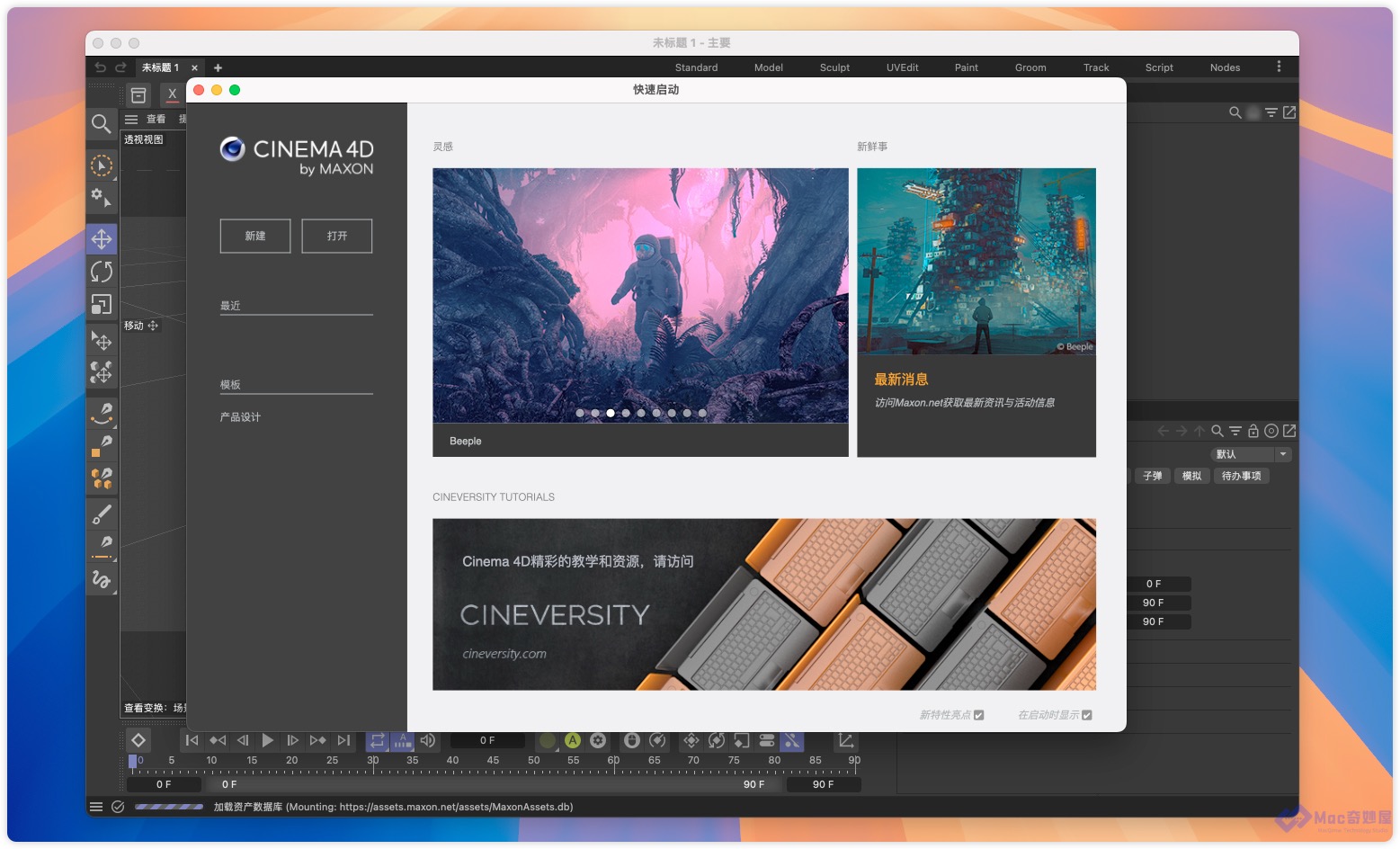Select the last carousel dot under the artwork
The height and width of the screenshot is (849, 1400).
702,414
